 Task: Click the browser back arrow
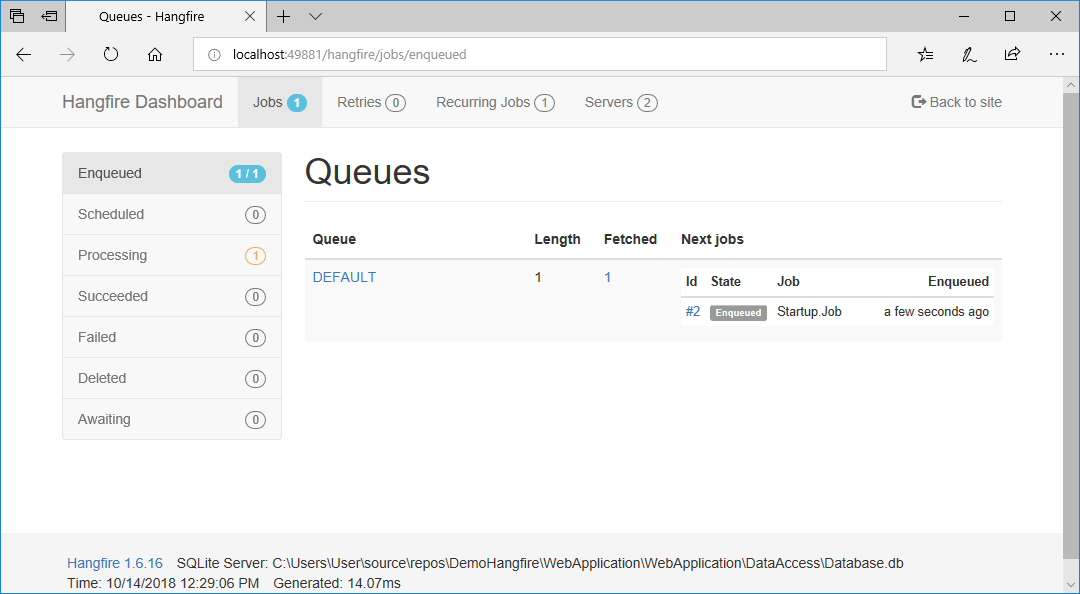pyautogui.click(x=23, y=54)
